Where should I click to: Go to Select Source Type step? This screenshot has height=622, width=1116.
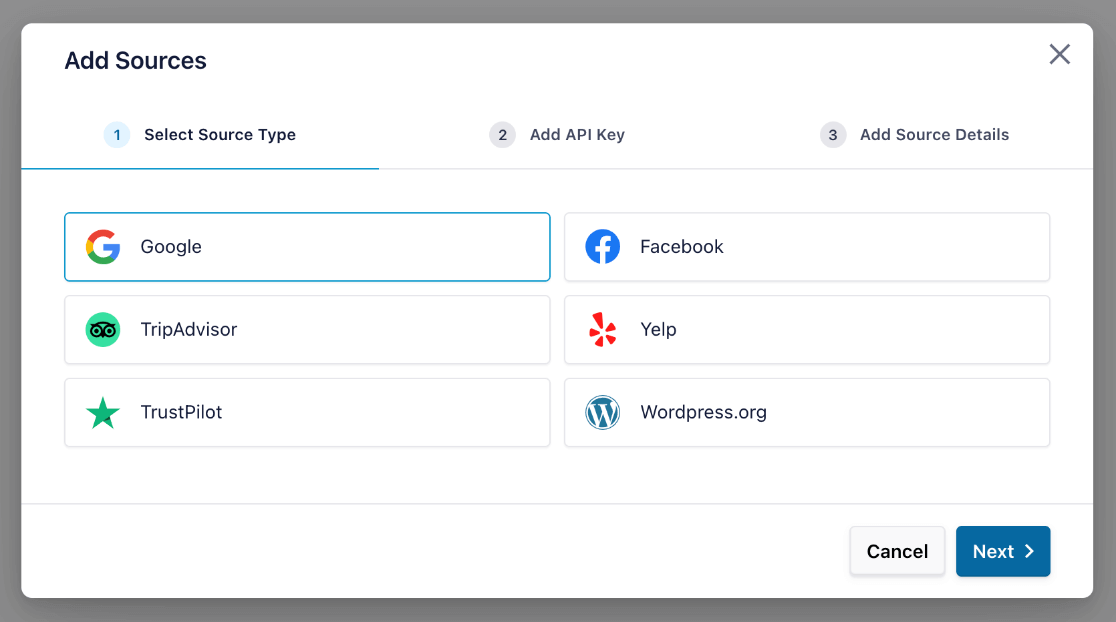click(x=219, y=135)
